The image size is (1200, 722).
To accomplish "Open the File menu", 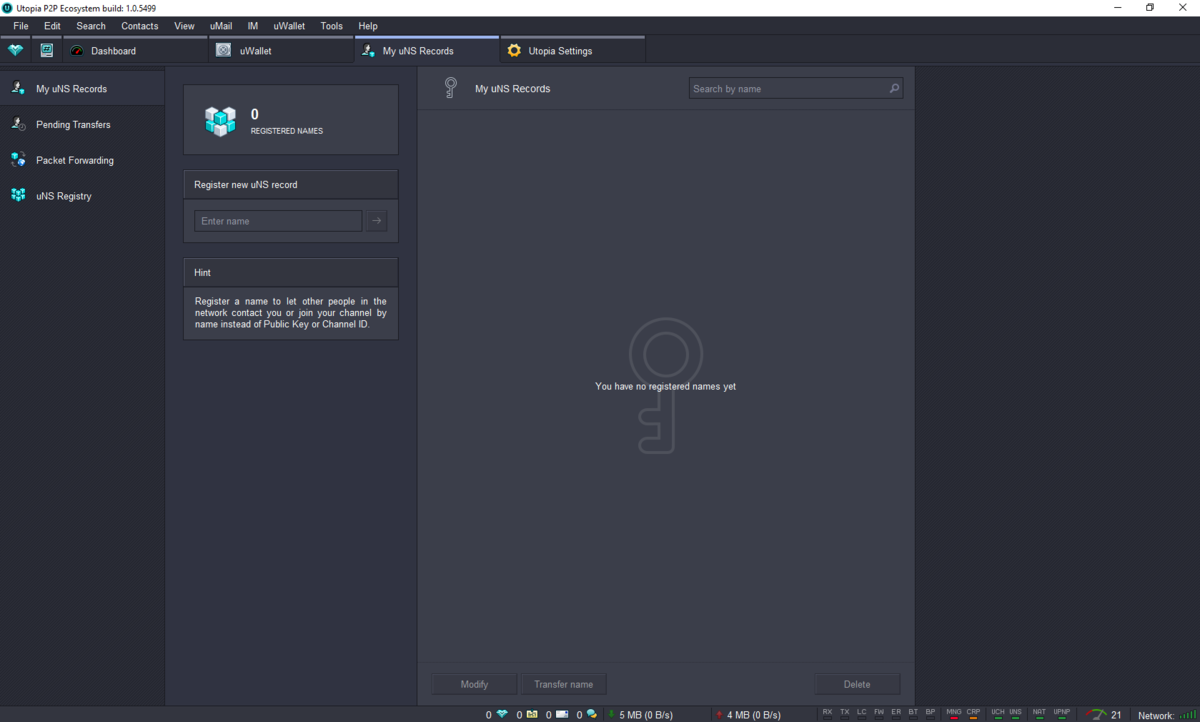I will 21,26.
